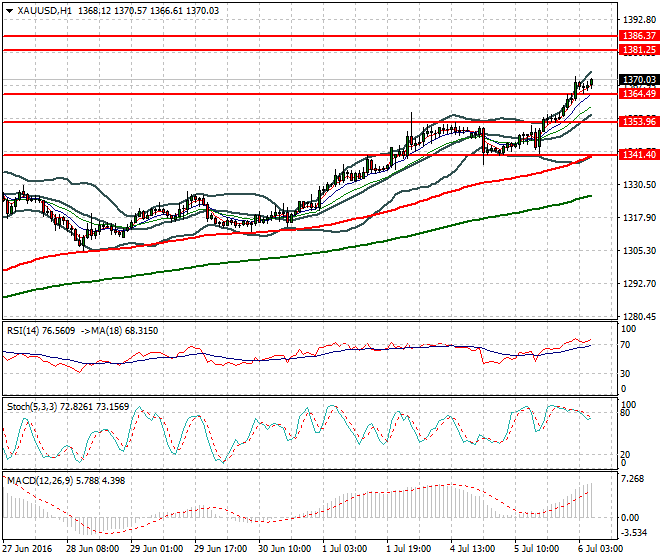Open the XAUUSD,H1 chart dropdown triangle

pos(9,11)
